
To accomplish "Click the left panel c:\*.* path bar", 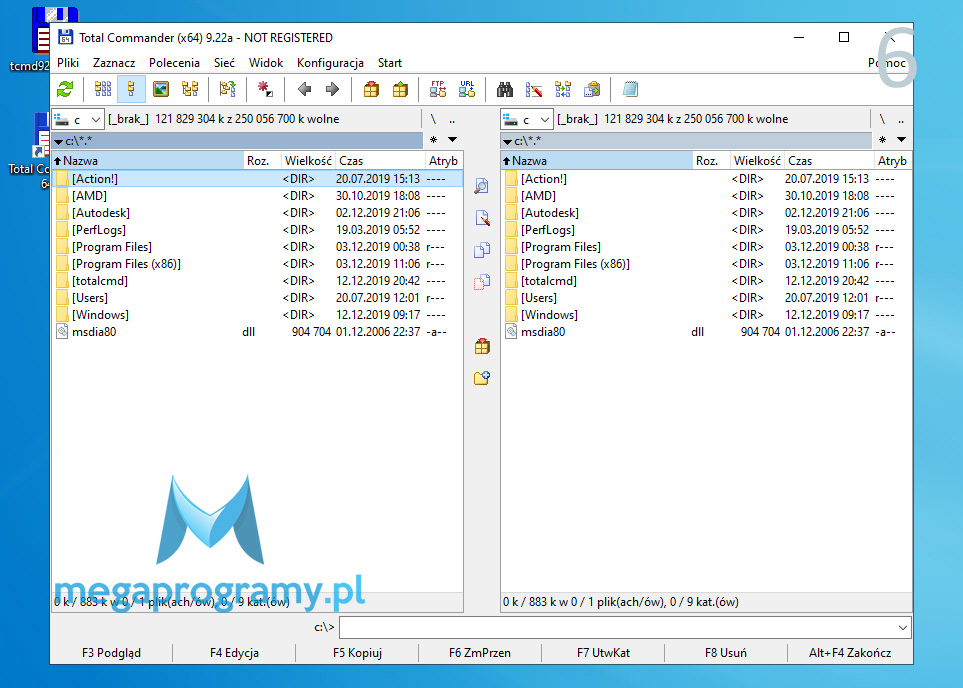I will click(x=237, y=141).
